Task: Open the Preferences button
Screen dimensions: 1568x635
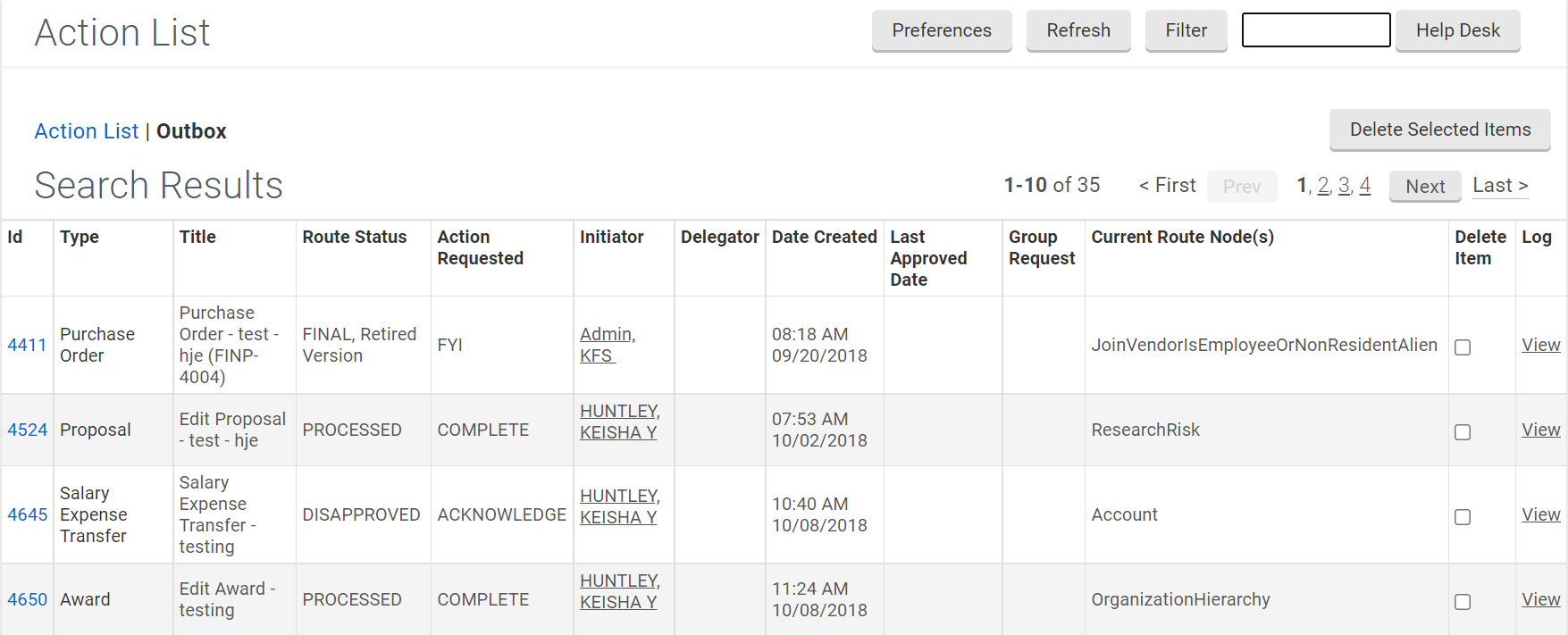Action: (941, 31)
